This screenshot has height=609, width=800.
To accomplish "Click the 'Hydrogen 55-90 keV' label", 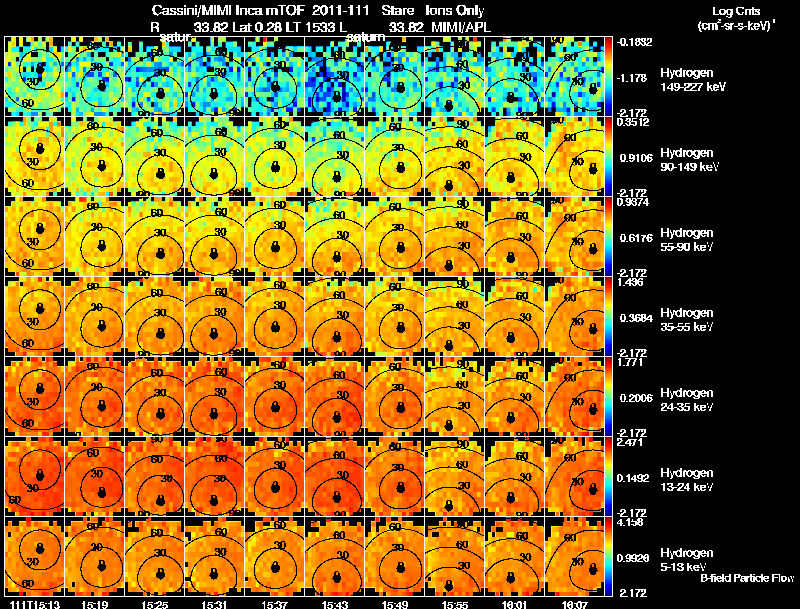I will pos(687,239).
